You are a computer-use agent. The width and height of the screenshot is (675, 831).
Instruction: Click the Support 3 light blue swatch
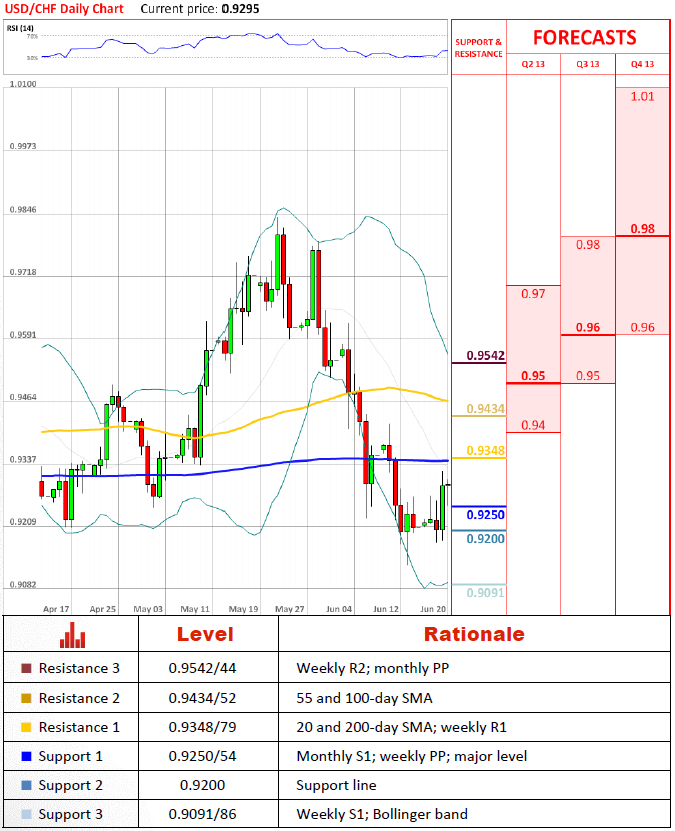(26, 814)
